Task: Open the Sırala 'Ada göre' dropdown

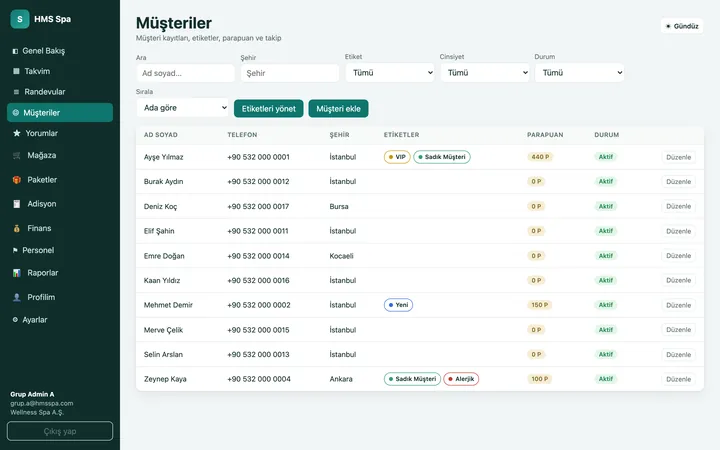Action: (182, 108)
